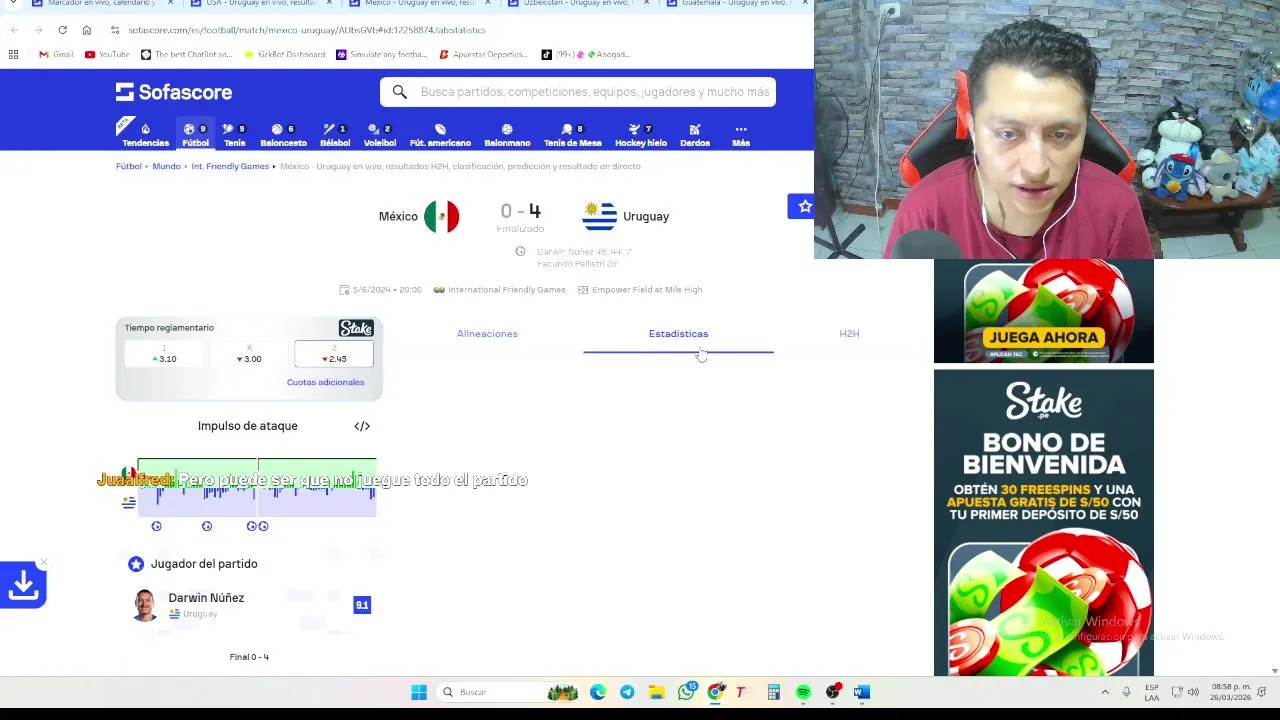
Task: Open Int. Friendly Games breadcrumb
Action: [x=230, y=166]
